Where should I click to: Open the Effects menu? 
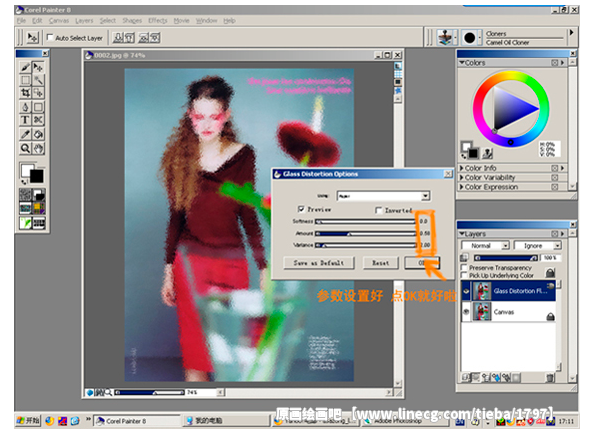(157, 20)
